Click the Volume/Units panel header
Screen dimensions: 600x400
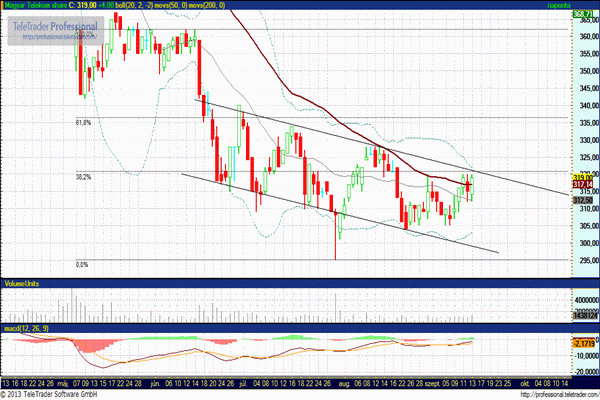(x=23, y=284)
